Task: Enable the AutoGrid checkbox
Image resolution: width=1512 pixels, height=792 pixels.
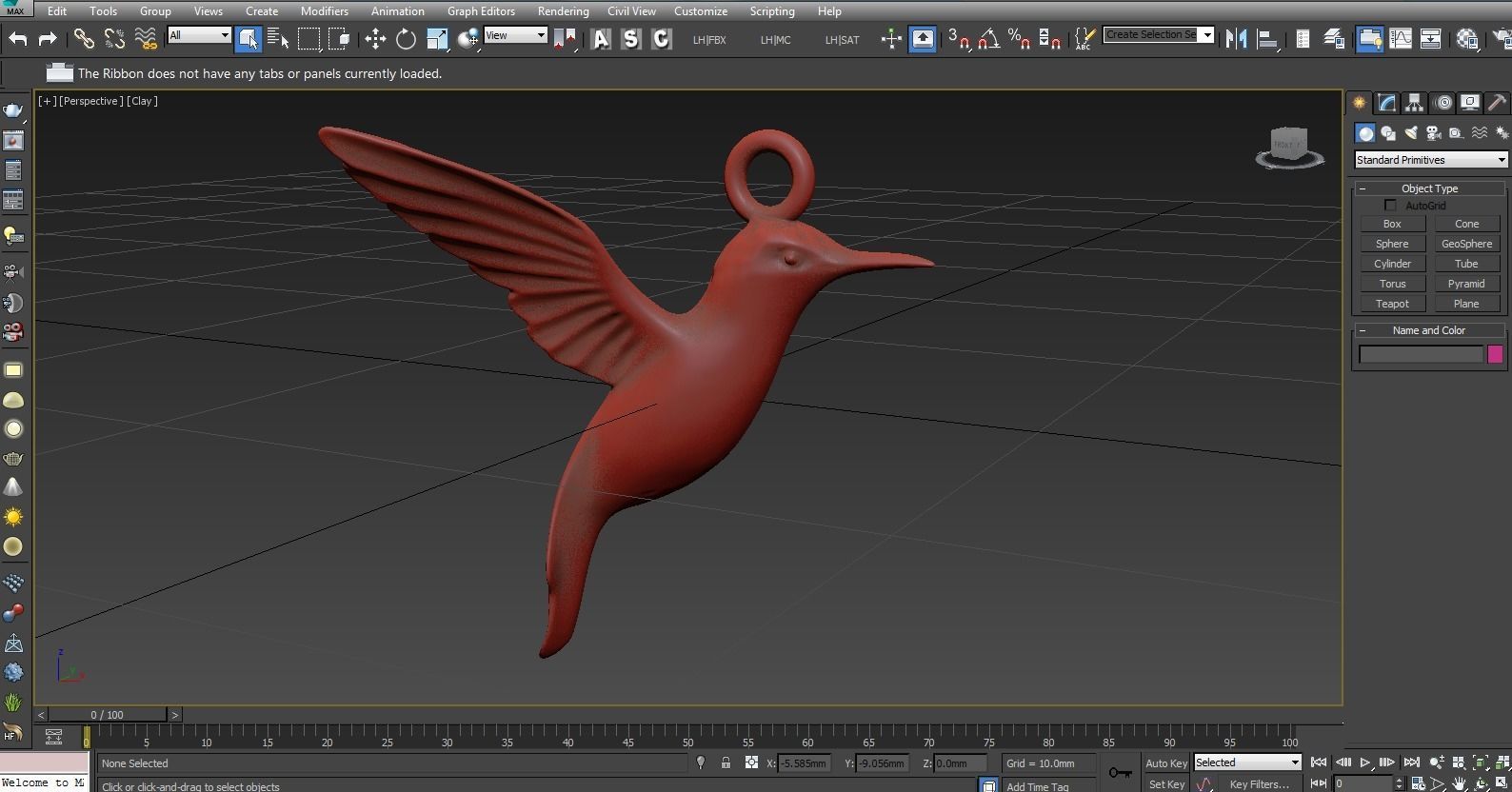Action: [x=1390, y=206]
